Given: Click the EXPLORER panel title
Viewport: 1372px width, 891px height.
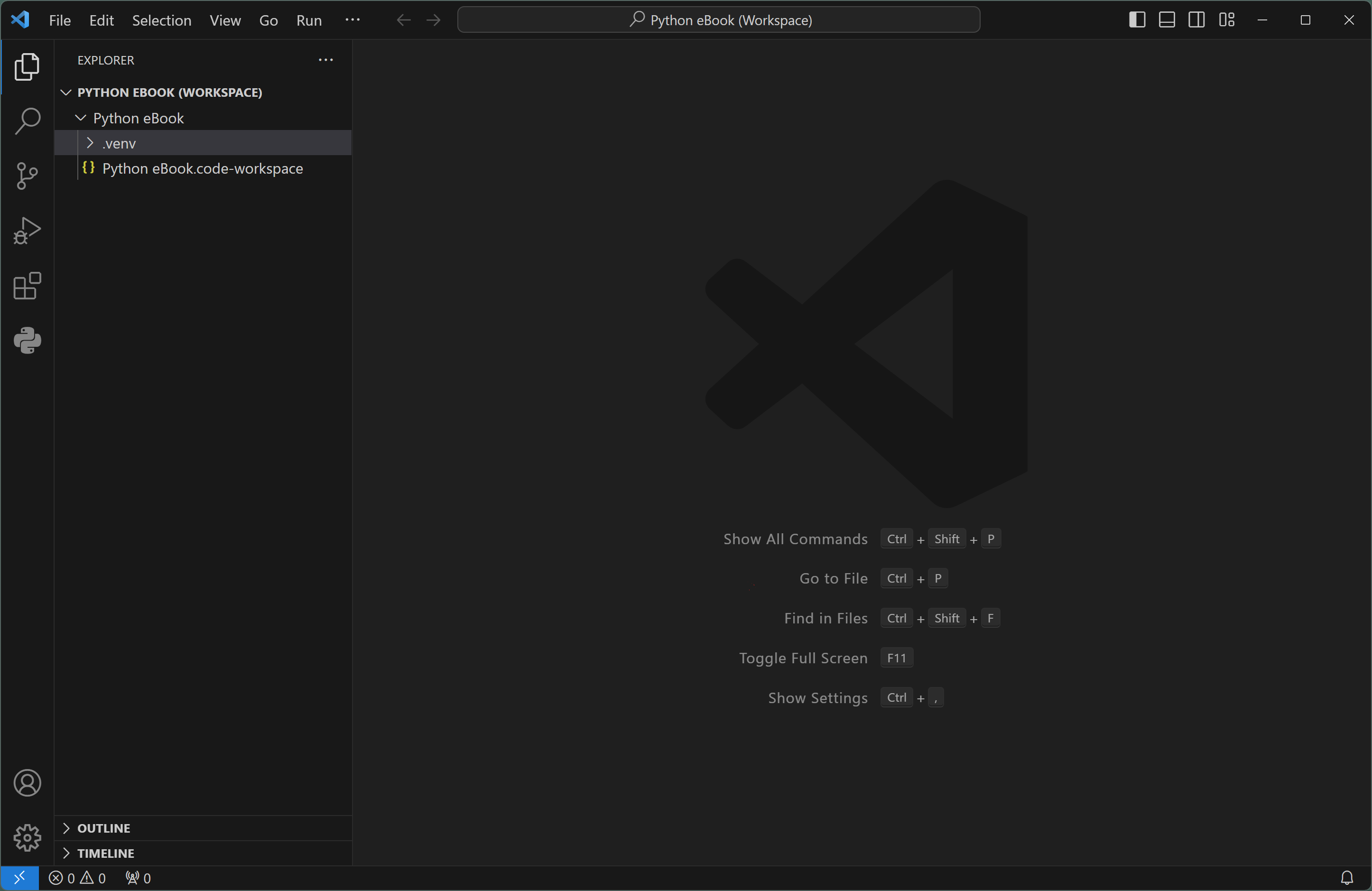Looking at the screenshot, I should click(105, 60).
